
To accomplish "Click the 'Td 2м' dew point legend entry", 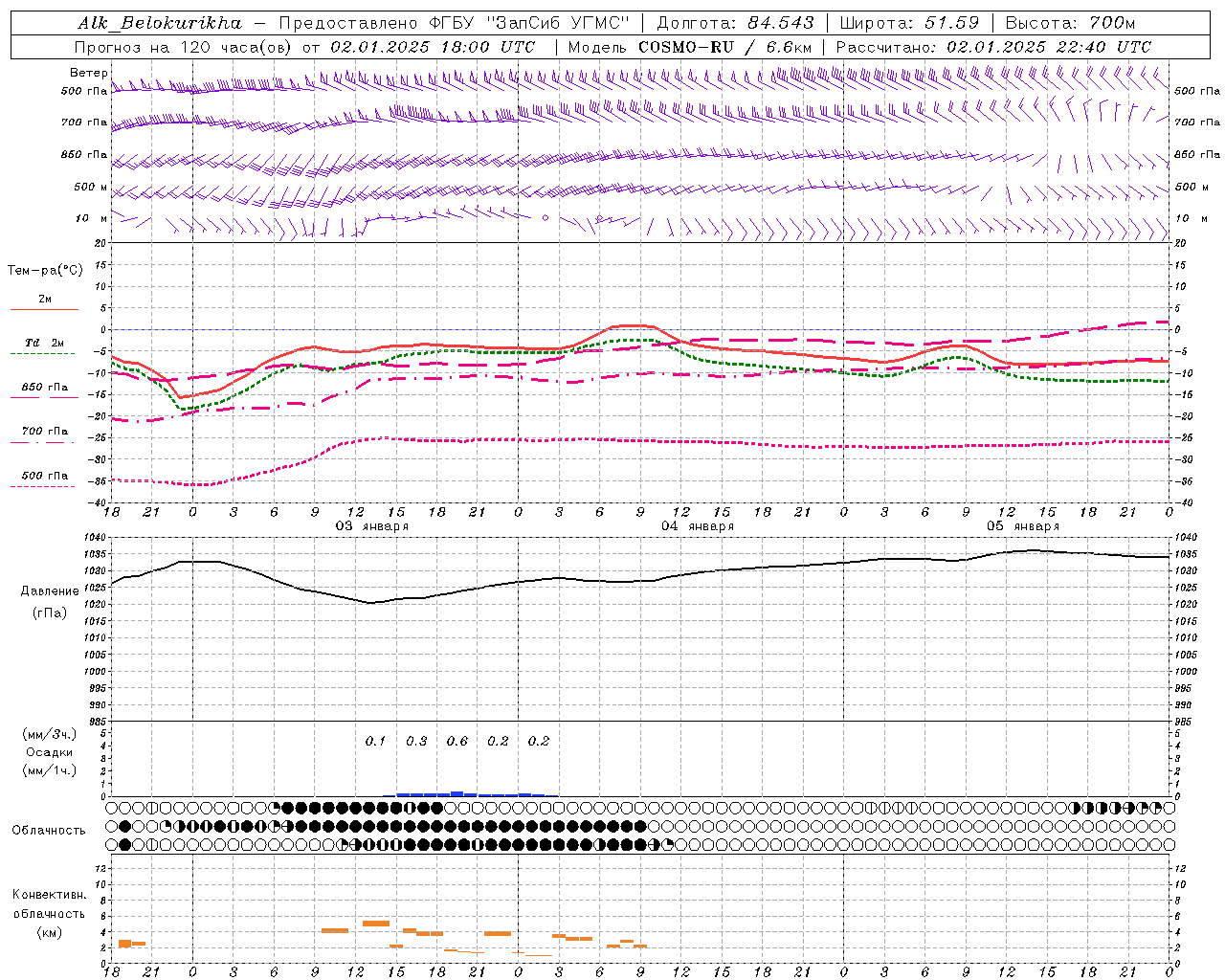I will click(x=45, y=343).
